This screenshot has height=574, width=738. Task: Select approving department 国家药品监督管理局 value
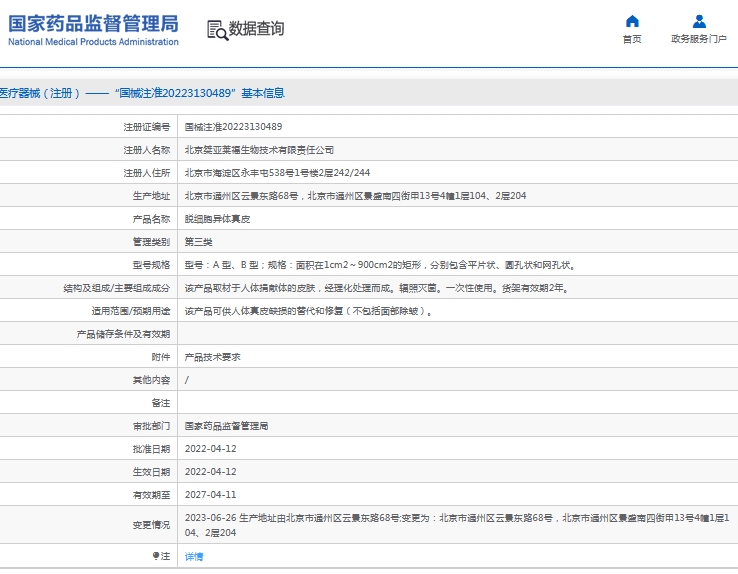coord(226,426)
